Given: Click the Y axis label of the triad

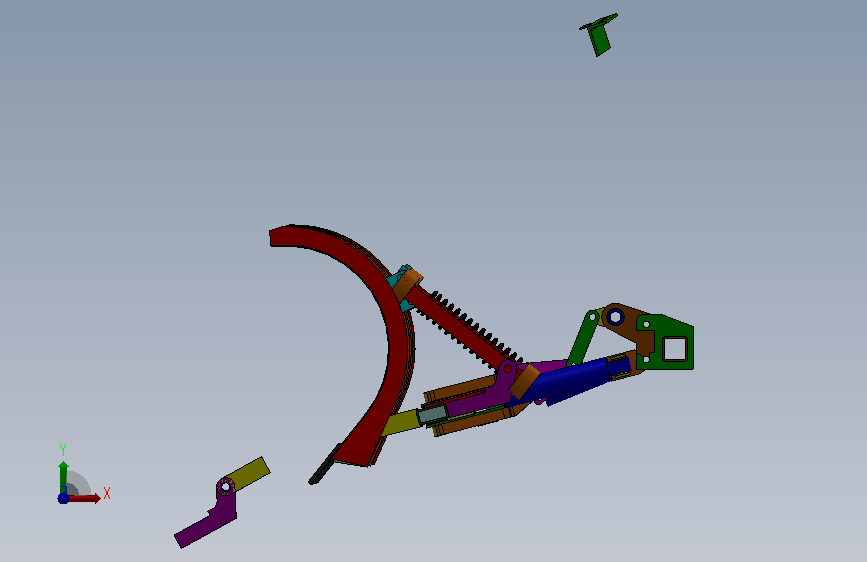Looking at the screenshot, I should [63, 449].
